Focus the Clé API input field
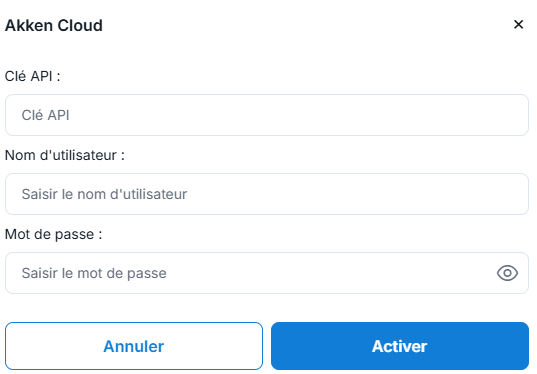Image resolution: width=537 pixels, height=374 pixels. coord(267,115)
